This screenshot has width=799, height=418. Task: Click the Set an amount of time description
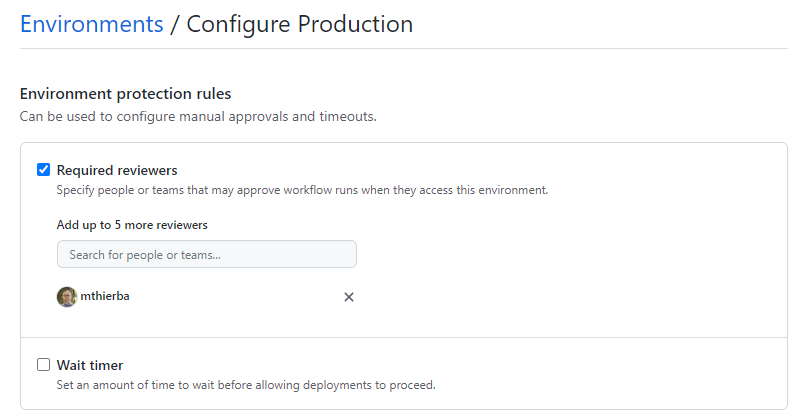(x=246, y=385)
